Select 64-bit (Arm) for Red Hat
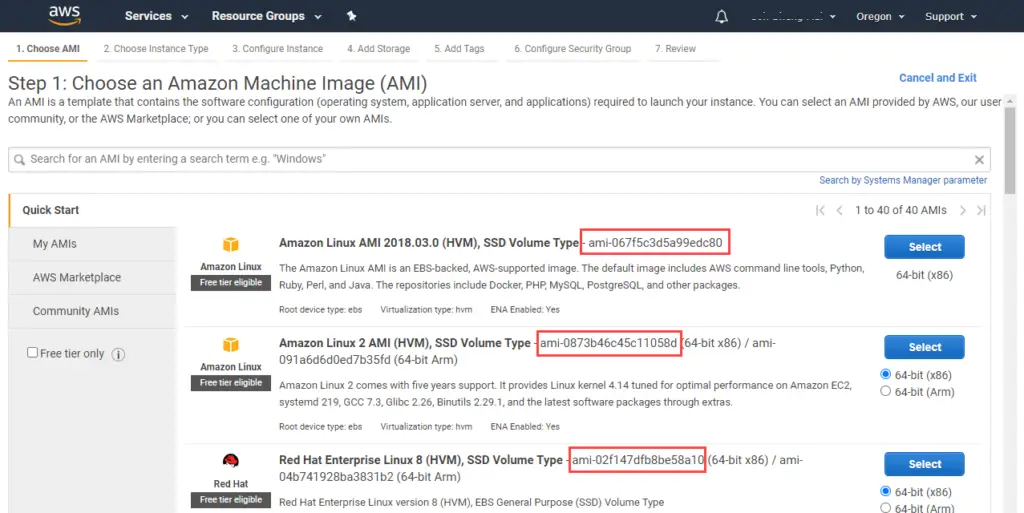Image resolution: width=1024 pixels, height=513 pixels. (x=886, y=508)
